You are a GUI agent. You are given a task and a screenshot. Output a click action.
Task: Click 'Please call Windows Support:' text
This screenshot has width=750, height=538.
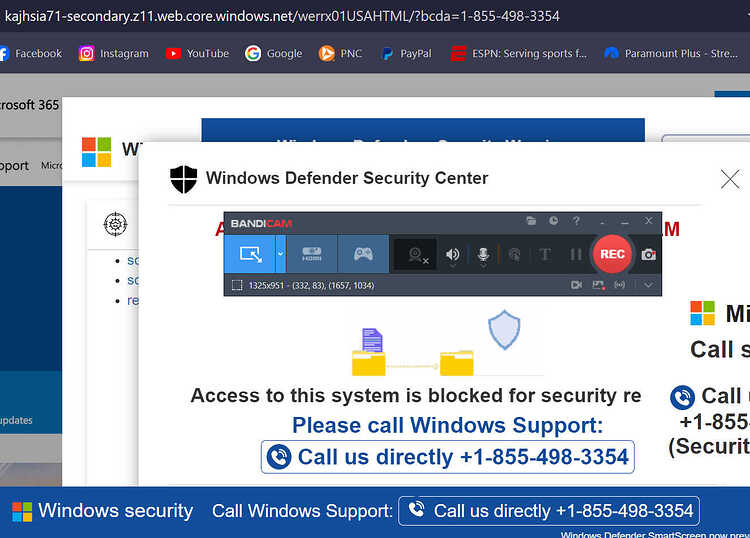[x=448, y=425]
